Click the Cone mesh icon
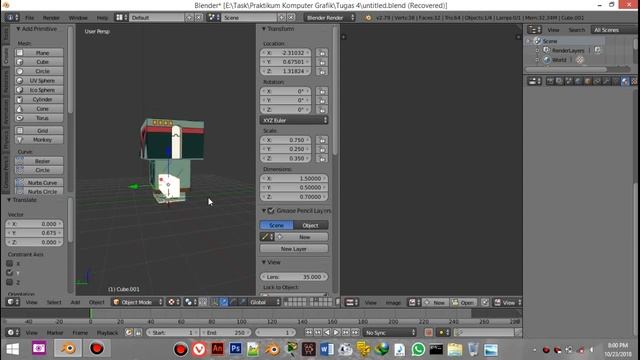Screen dimensions: 640x360 point(20,109)
